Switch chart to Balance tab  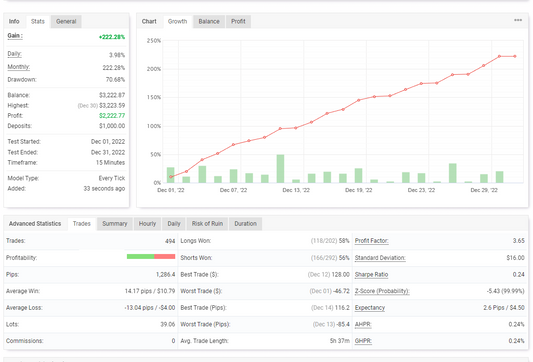click(x=209, y=21)
